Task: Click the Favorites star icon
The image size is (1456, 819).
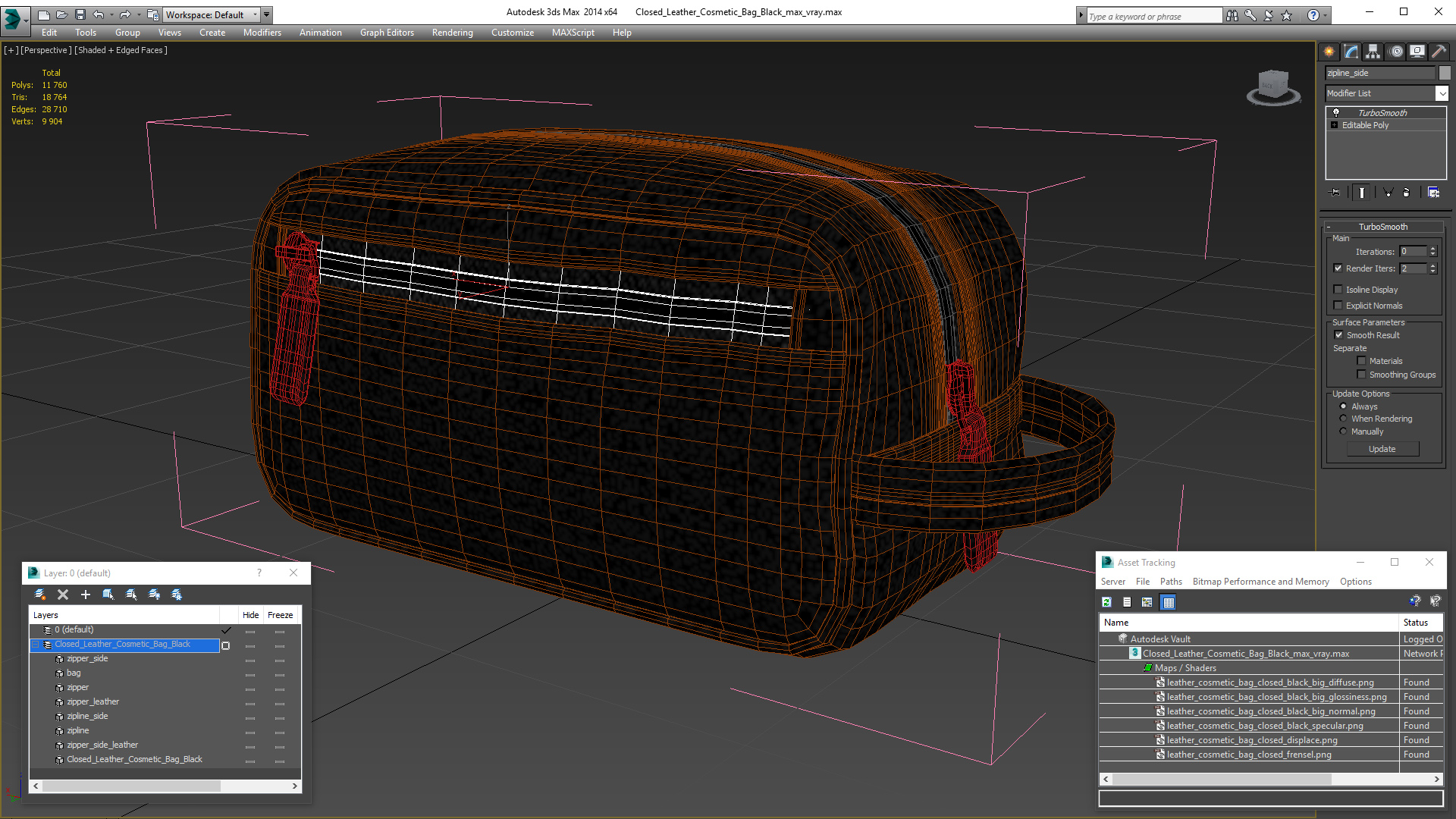Action: pos(1287,15)
